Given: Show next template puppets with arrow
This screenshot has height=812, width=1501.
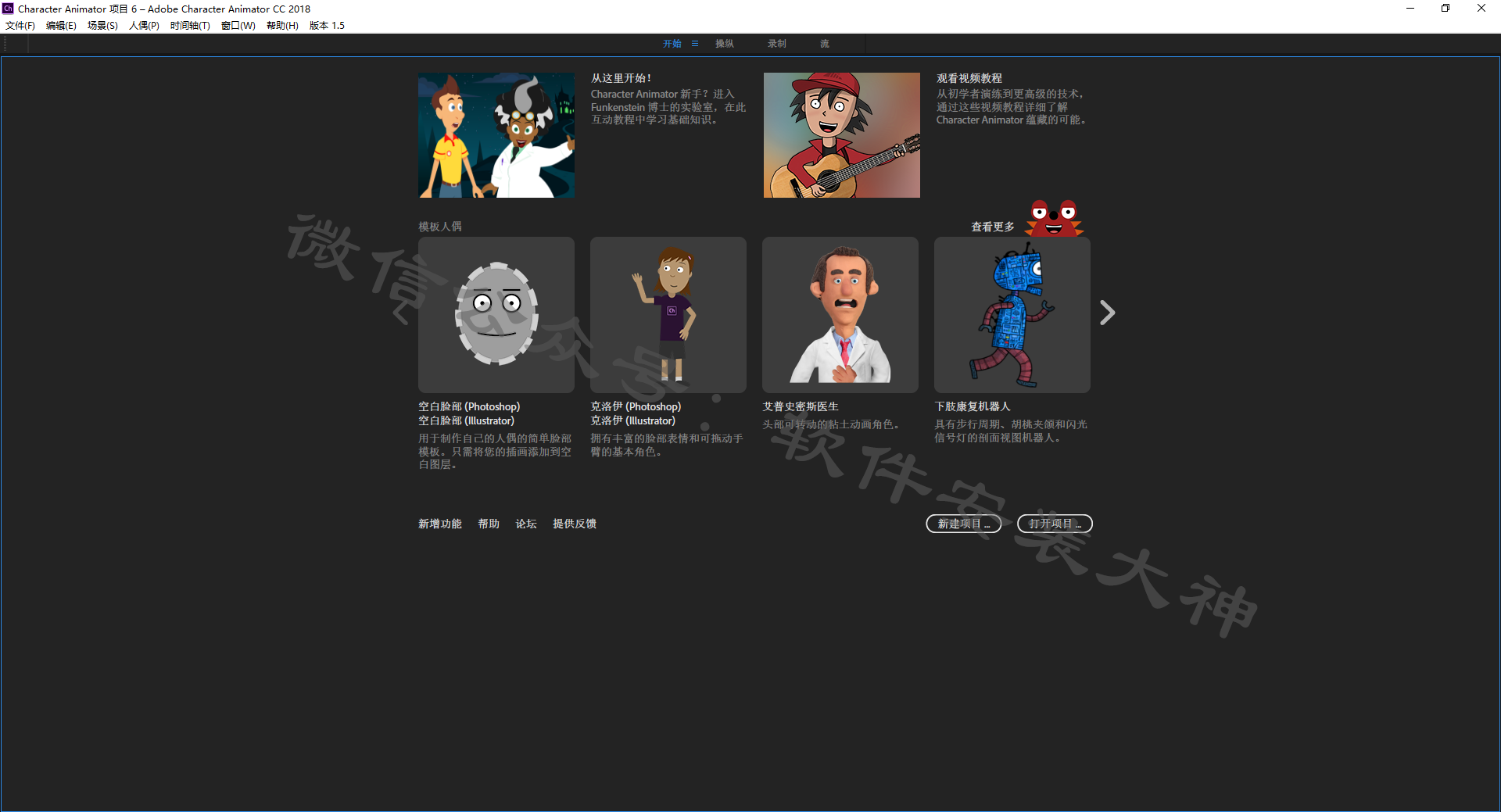Looking at the screenshot, I should click(x=1107, y=313).
